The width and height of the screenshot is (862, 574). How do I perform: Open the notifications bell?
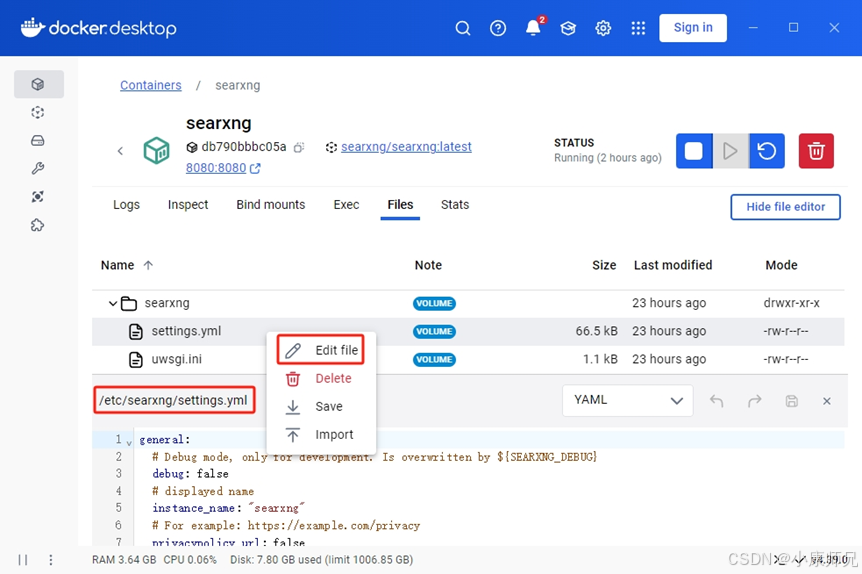click(533, 28)
